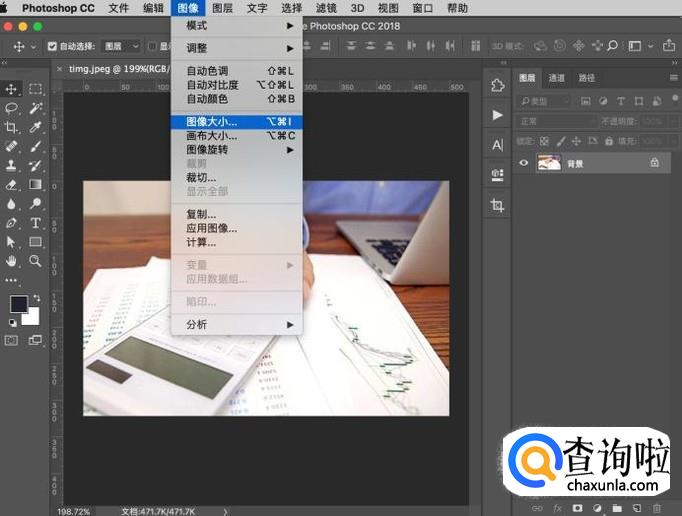Select the Magic Wand tool
This screenshot has height=516, width=682.
point(35,108)
